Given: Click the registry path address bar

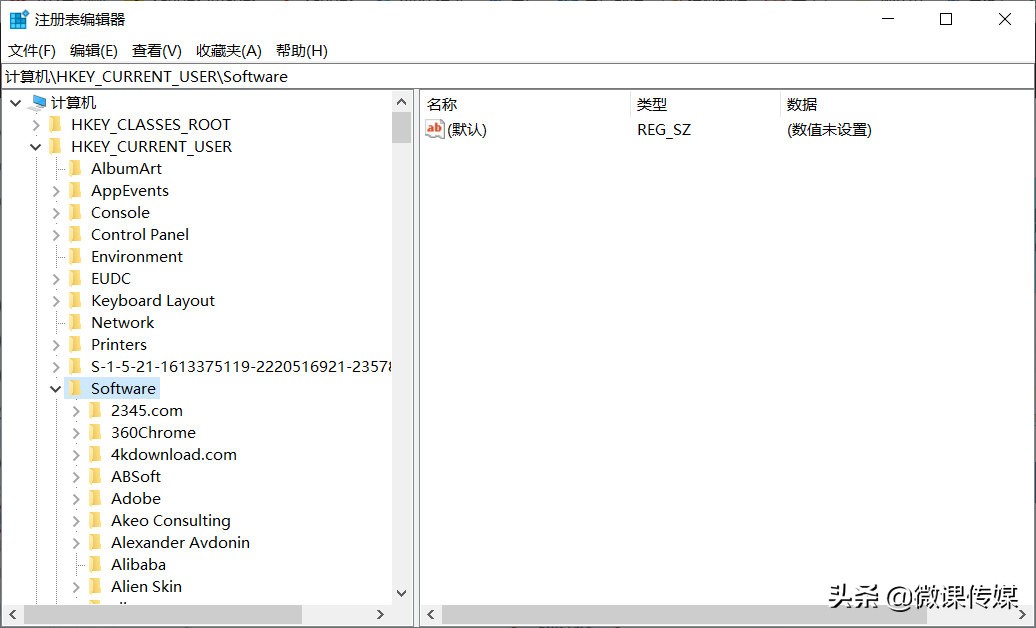Looking at the screenshot, I should (518, 77).
